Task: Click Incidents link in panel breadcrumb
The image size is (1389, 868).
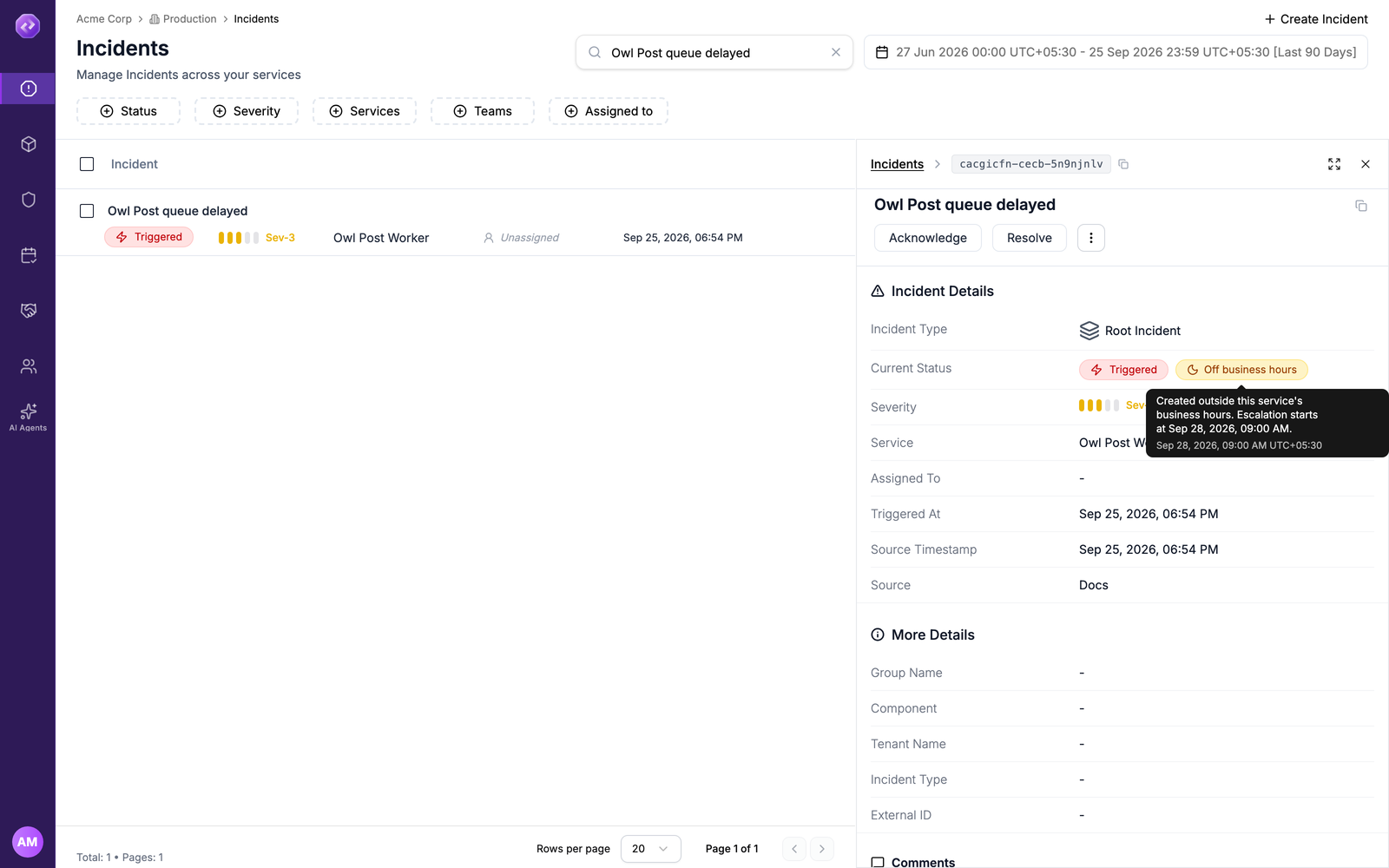Action: pyautogui.click(x=897, y=164)
